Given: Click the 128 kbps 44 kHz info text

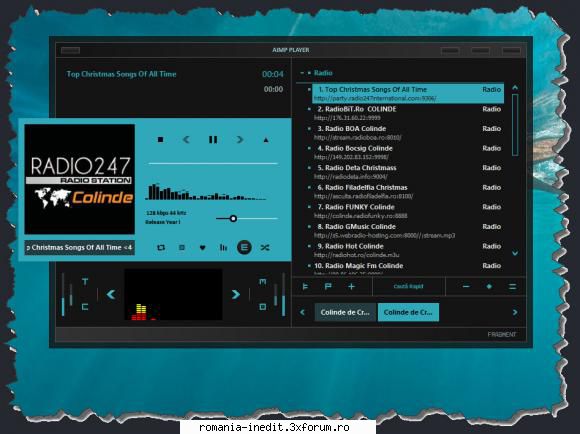Looking at the screenshot, I should pos(166,213).
